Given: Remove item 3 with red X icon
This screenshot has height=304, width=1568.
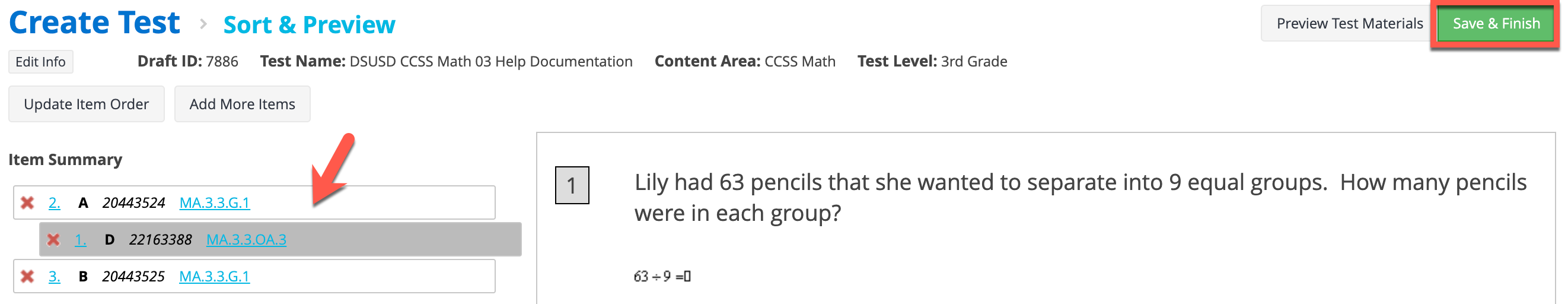Looking at the screenshot, I should click(27, 277).
